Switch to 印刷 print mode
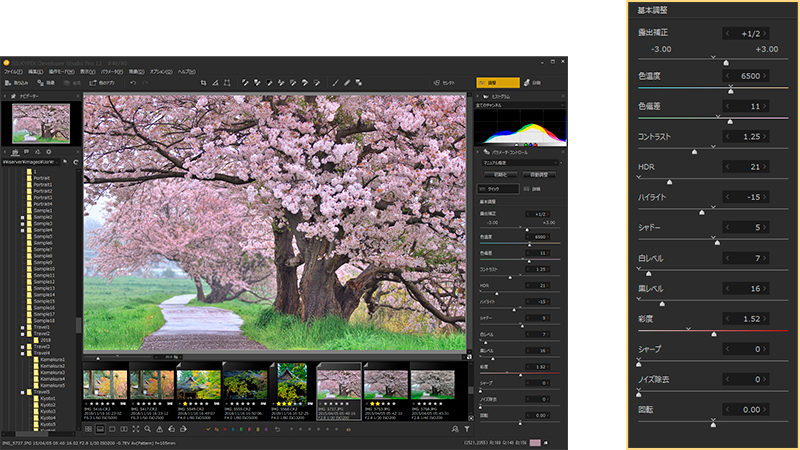The image size is (800, 450). [x=533, y=83]
